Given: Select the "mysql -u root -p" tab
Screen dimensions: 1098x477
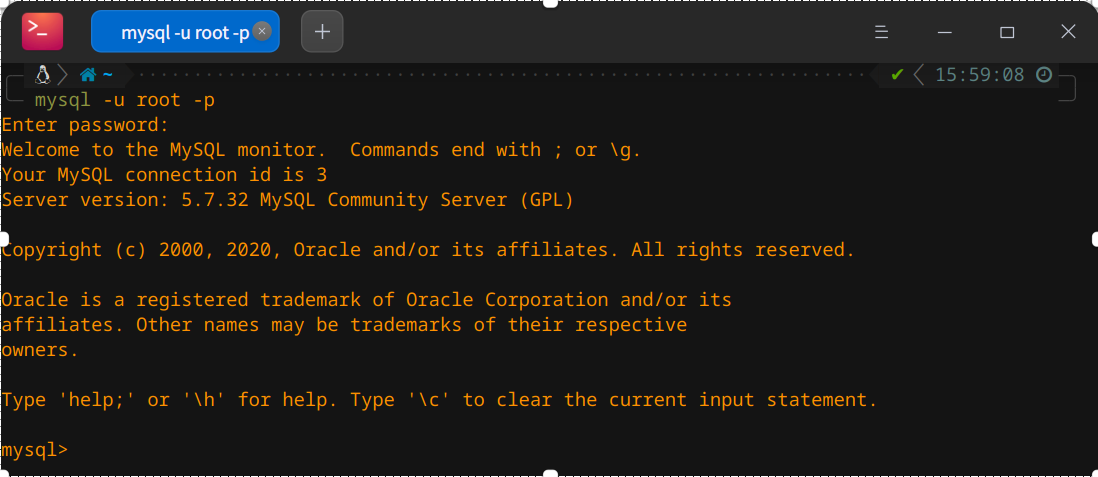Looking at the screenshot, I should point(185,32).
